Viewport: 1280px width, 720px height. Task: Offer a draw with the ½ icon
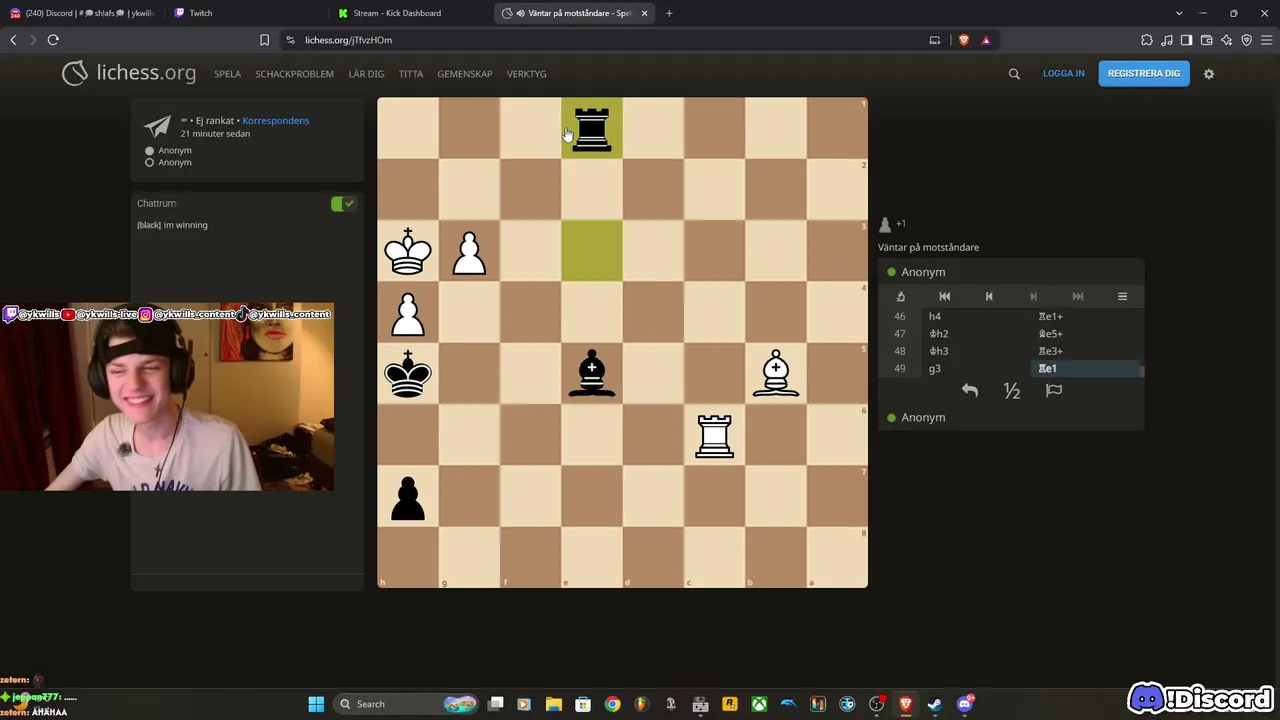click(x=1012, y=391)
